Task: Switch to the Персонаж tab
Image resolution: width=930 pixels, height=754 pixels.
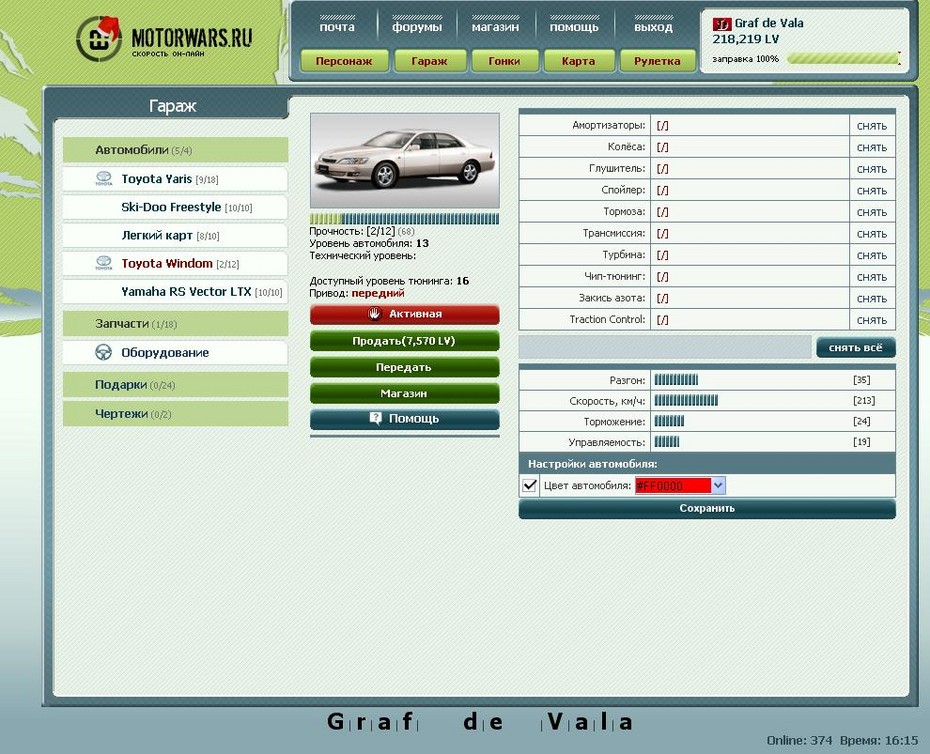Action: pyautogui.click(x=344, y=61)
